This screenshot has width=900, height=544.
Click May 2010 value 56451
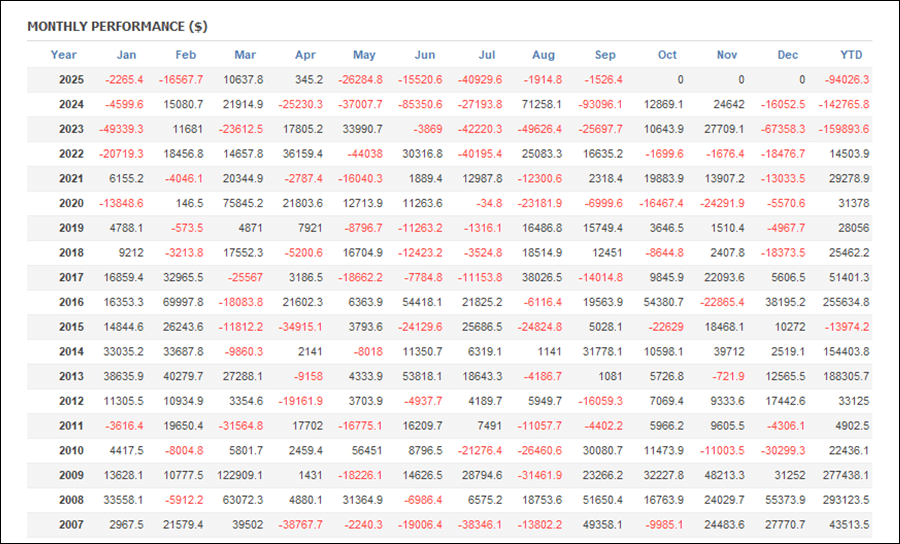pos(365,451)
